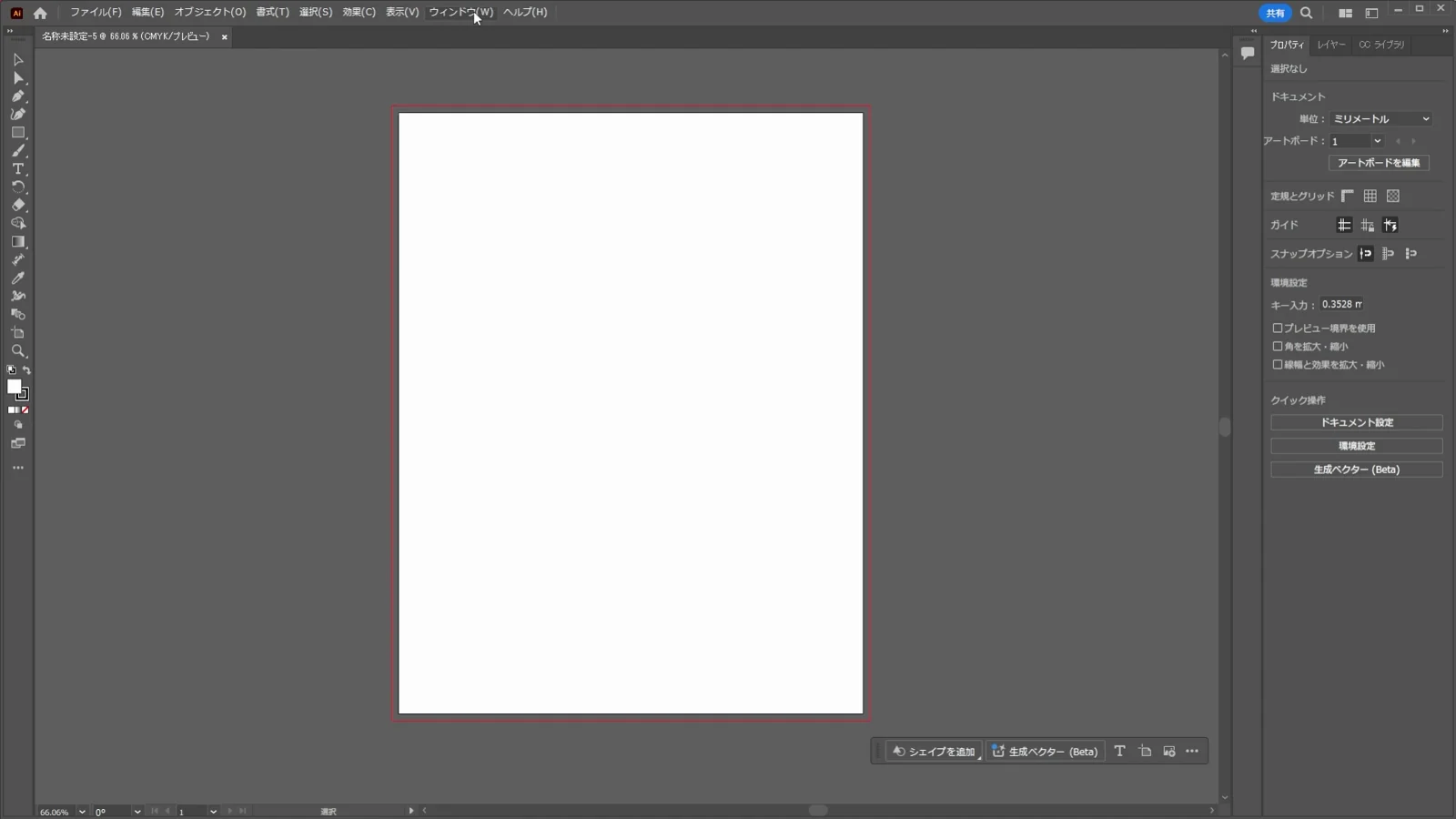Toggle the rulers display icon
This screenshot has width=1456, height=819.
tap(1347, 196)
